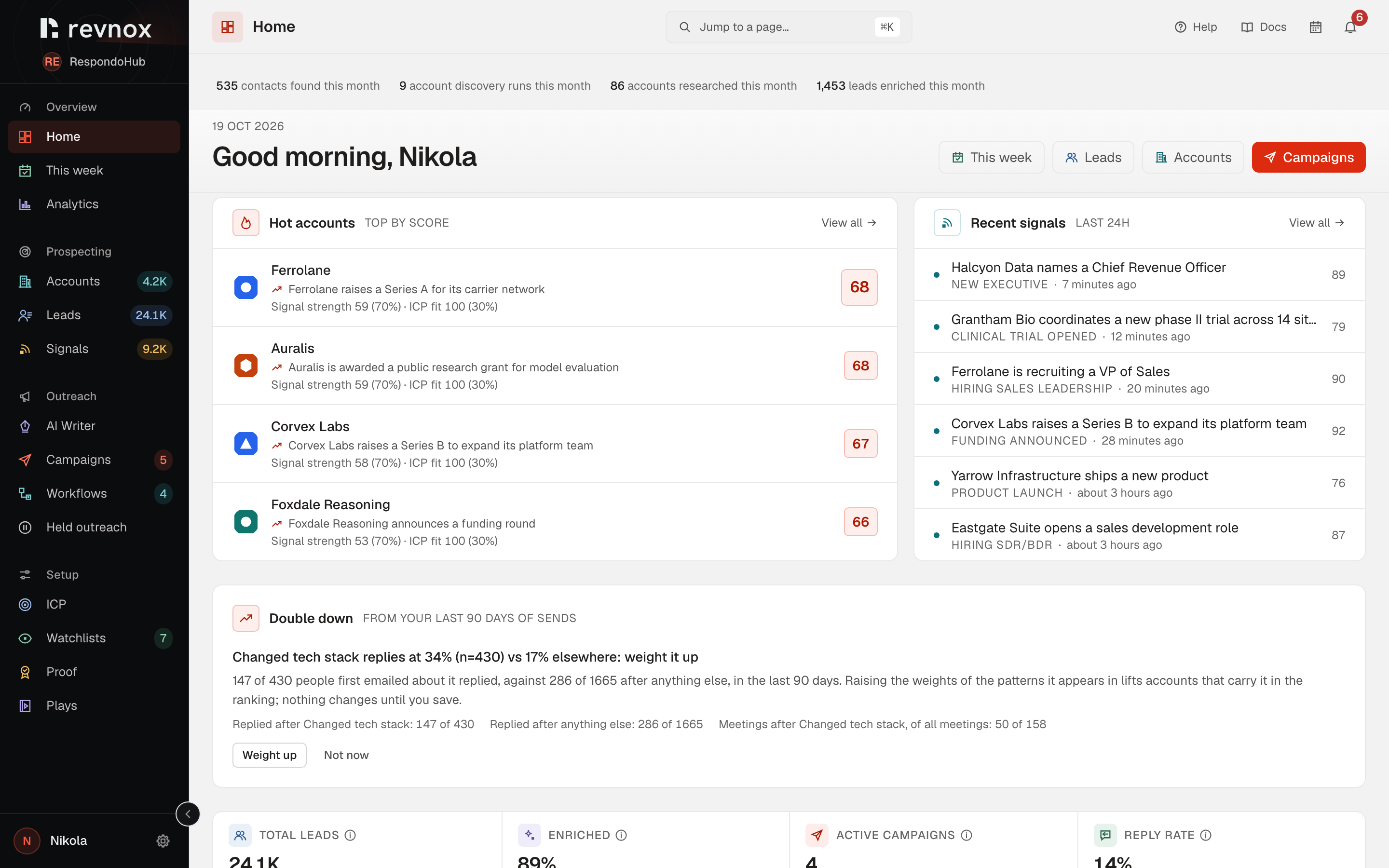Open Leads in the sidebar
1389x868 pixels.
coord(94,315)
